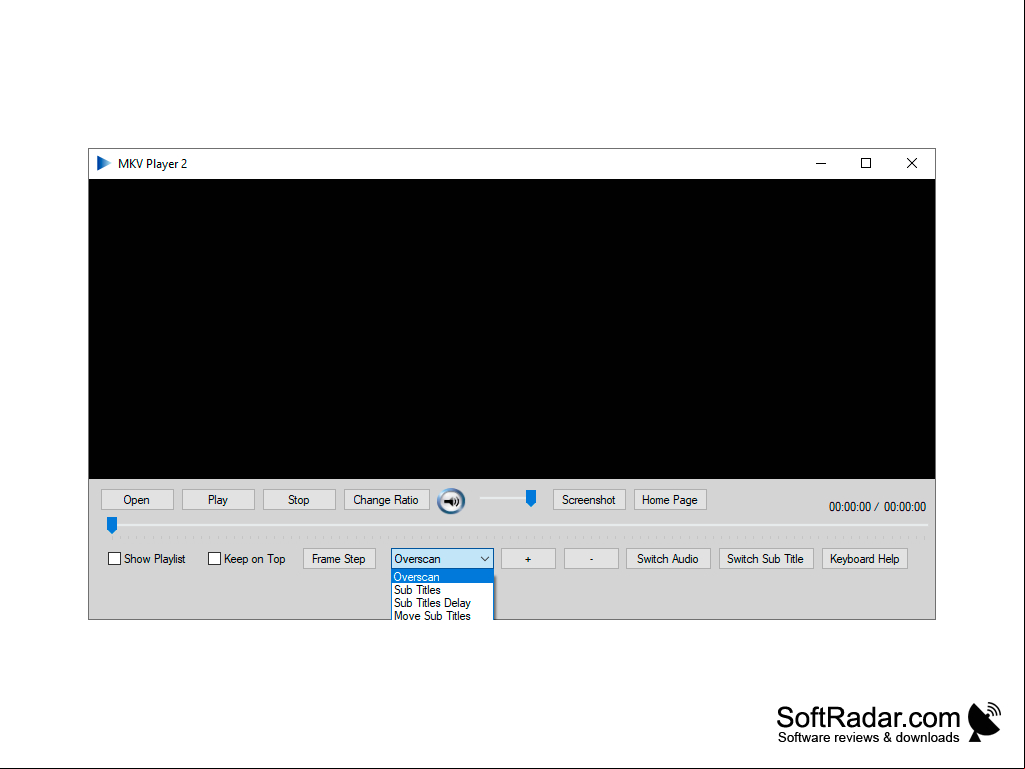Image resolution: width=1025 pixels, height=769 pixels.
Task: Collapse the Overscan combo box arrow
Action: [484, 558]
